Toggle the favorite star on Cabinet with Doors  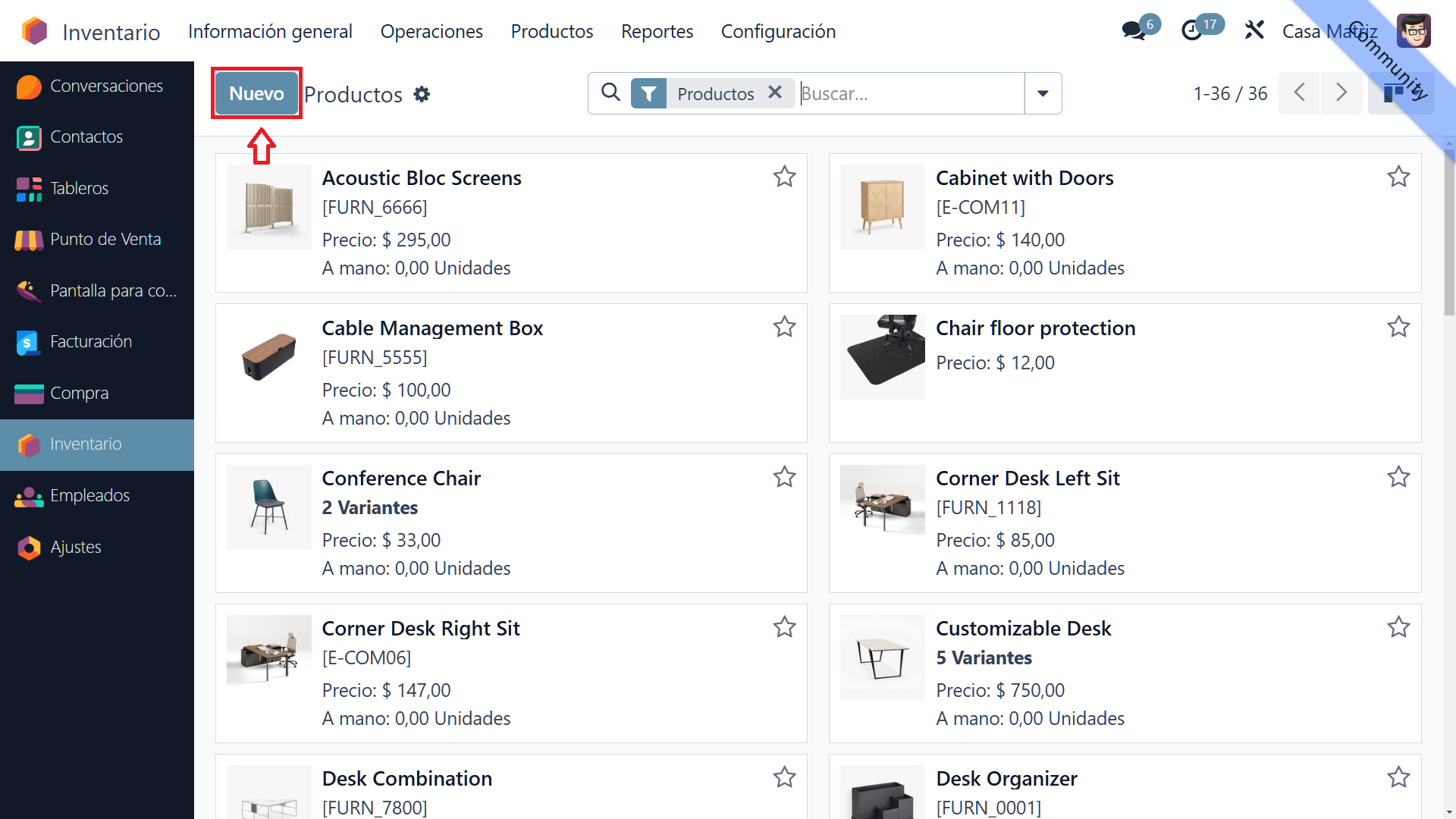[1398, 177]
